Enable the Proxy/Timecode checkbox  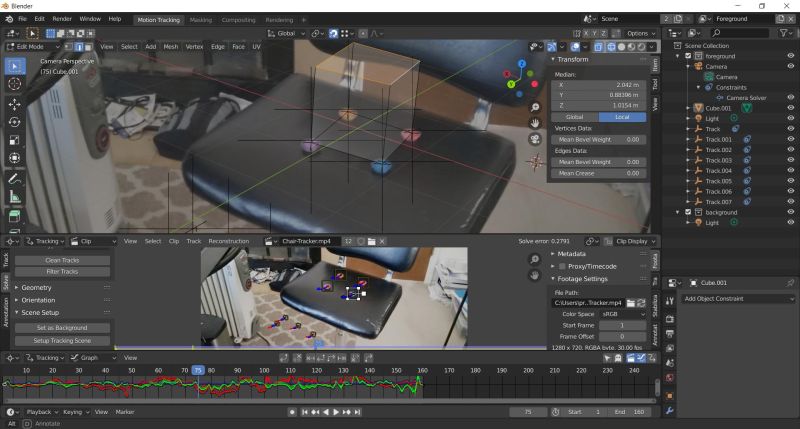tap(562, 266)
